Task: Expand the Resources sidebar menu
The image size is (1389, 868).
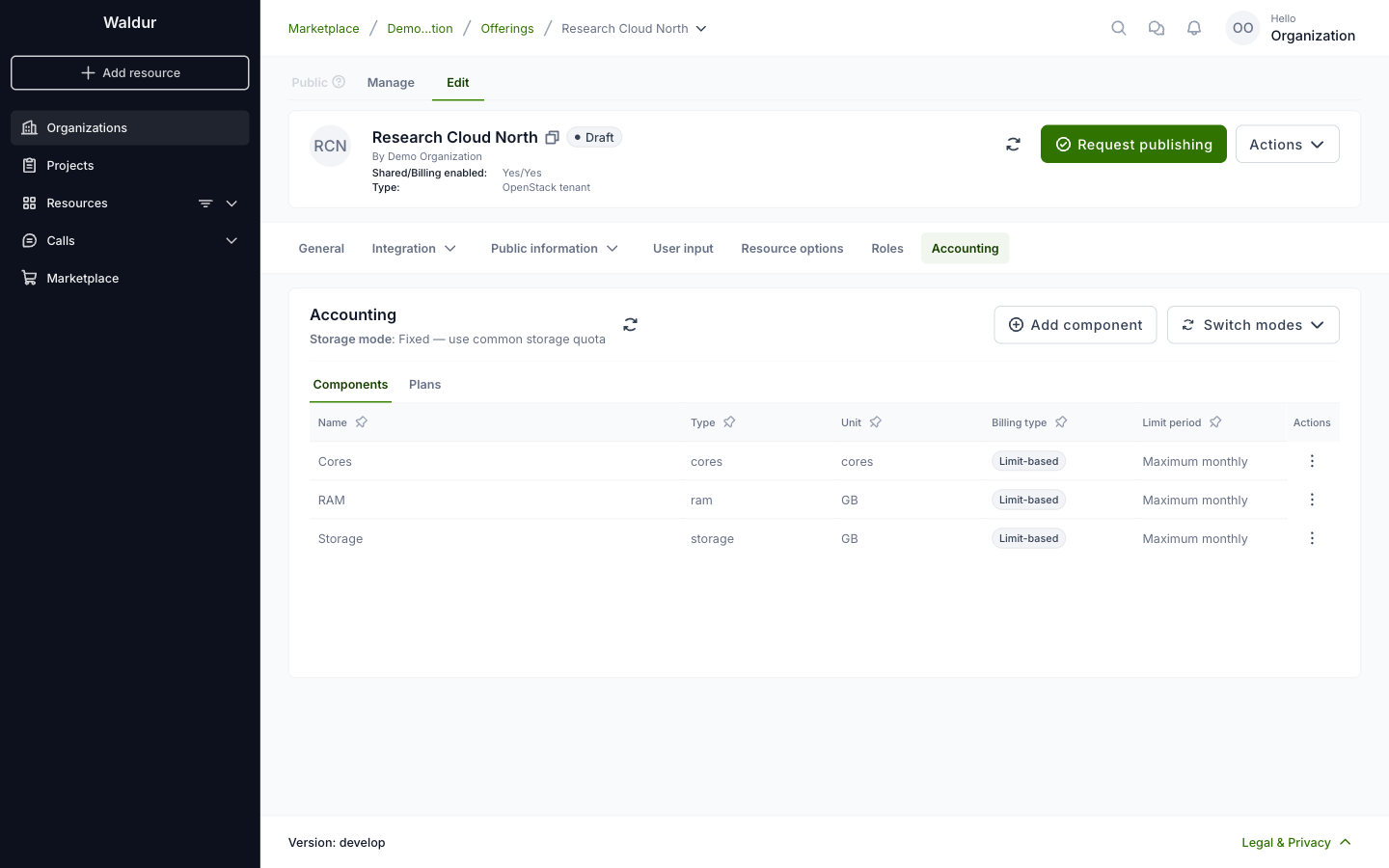Action: [x=231, y=203]
